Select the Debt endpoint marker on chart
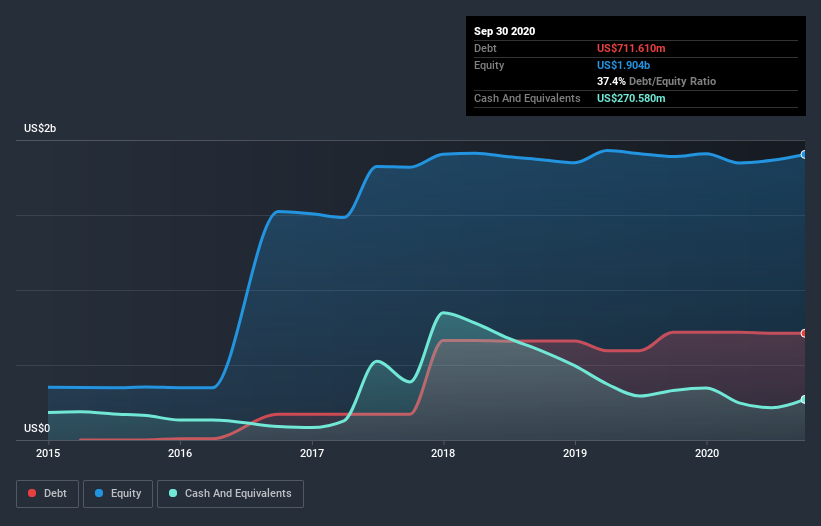This screenshot has width=821, height=526. coord(804,333)
